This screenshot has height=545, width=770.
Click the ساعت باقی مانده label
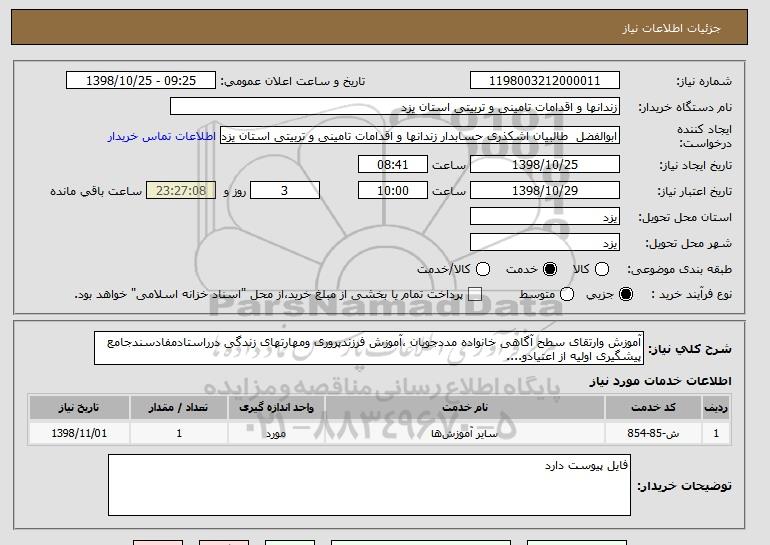pyautogui.click(x=96, y=191)
